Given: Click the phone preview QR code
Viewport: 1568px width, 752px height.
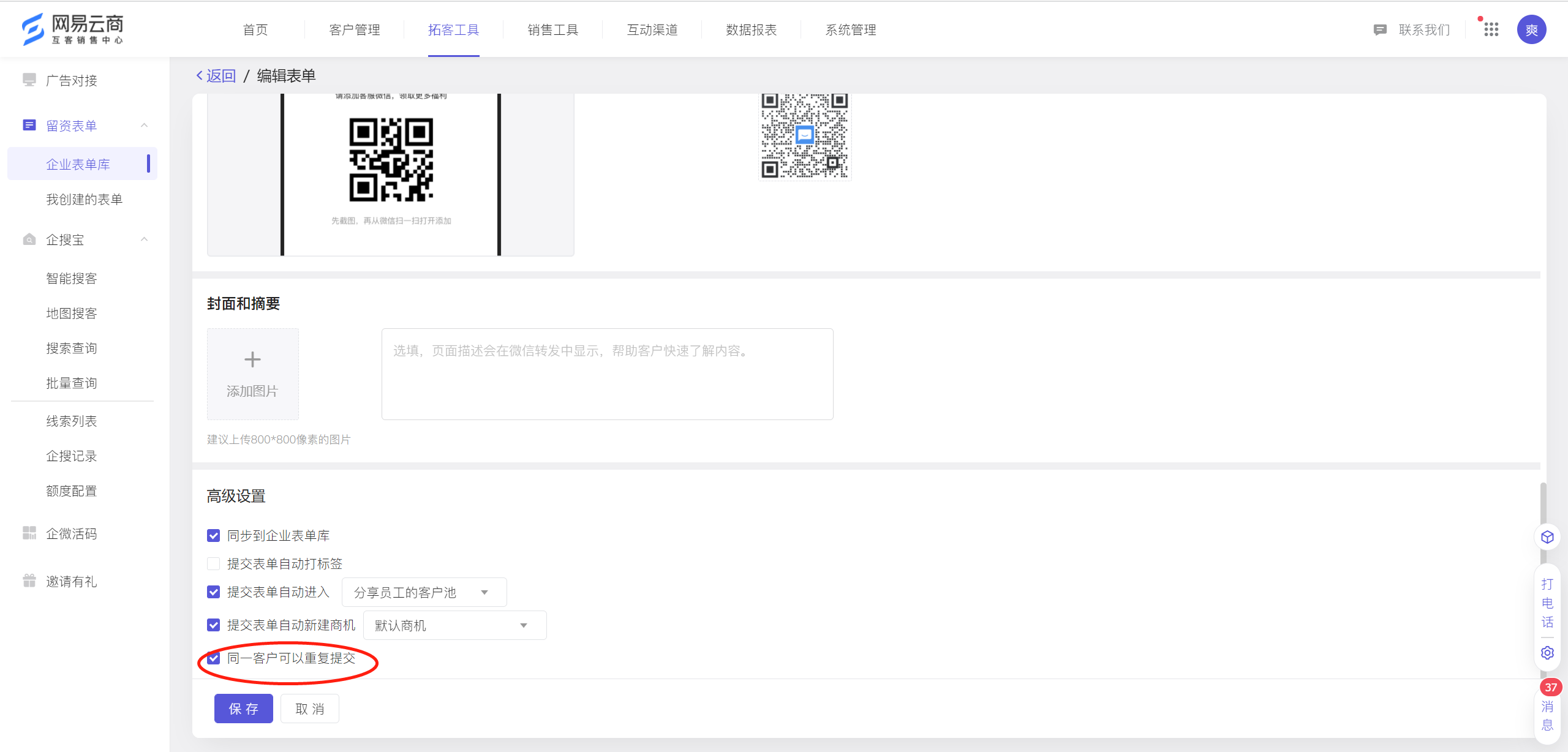Looking at the screenshot, I should (391, 160).
